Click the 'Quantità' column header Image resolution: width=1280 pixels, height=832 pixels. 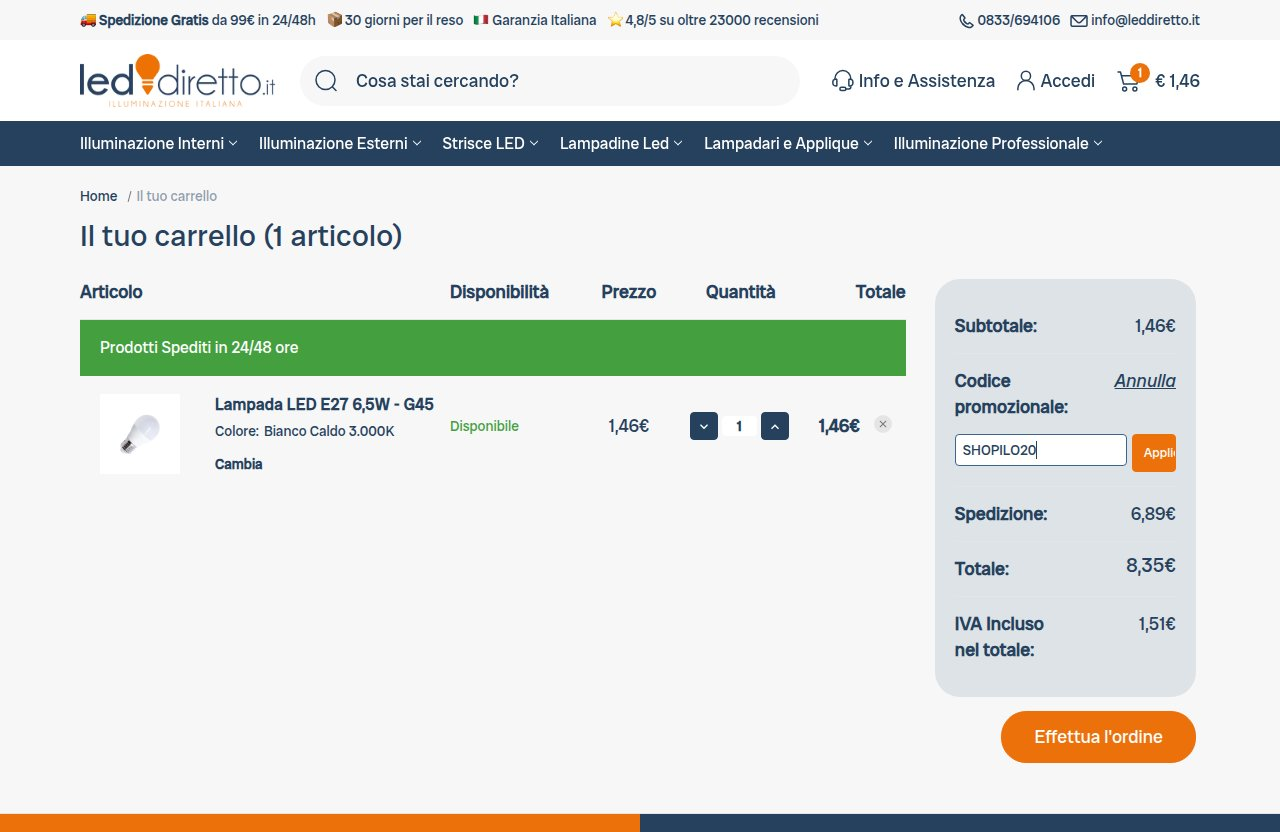tap(741, 292)
